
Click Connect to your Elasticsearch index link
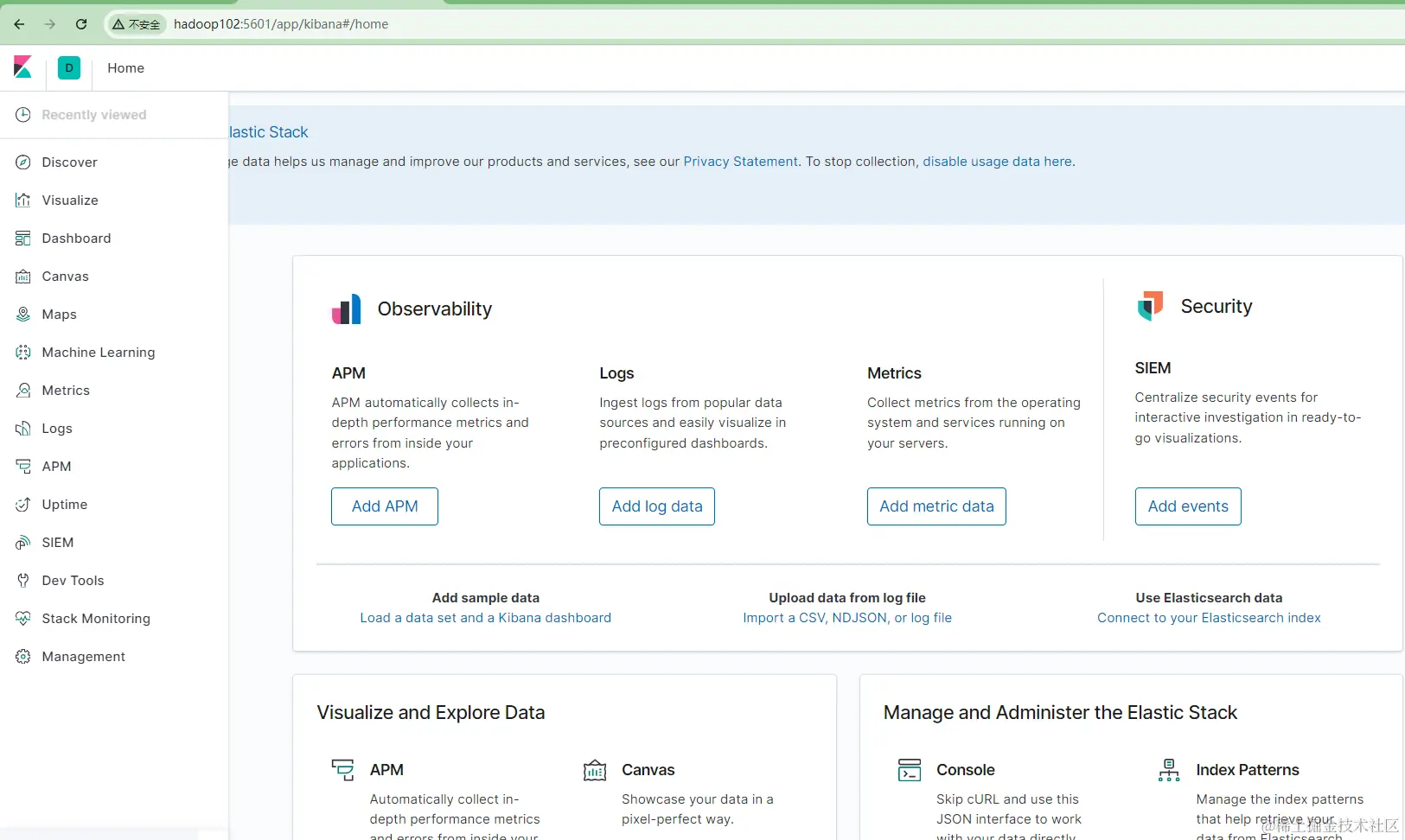[x=1209, y=618]
